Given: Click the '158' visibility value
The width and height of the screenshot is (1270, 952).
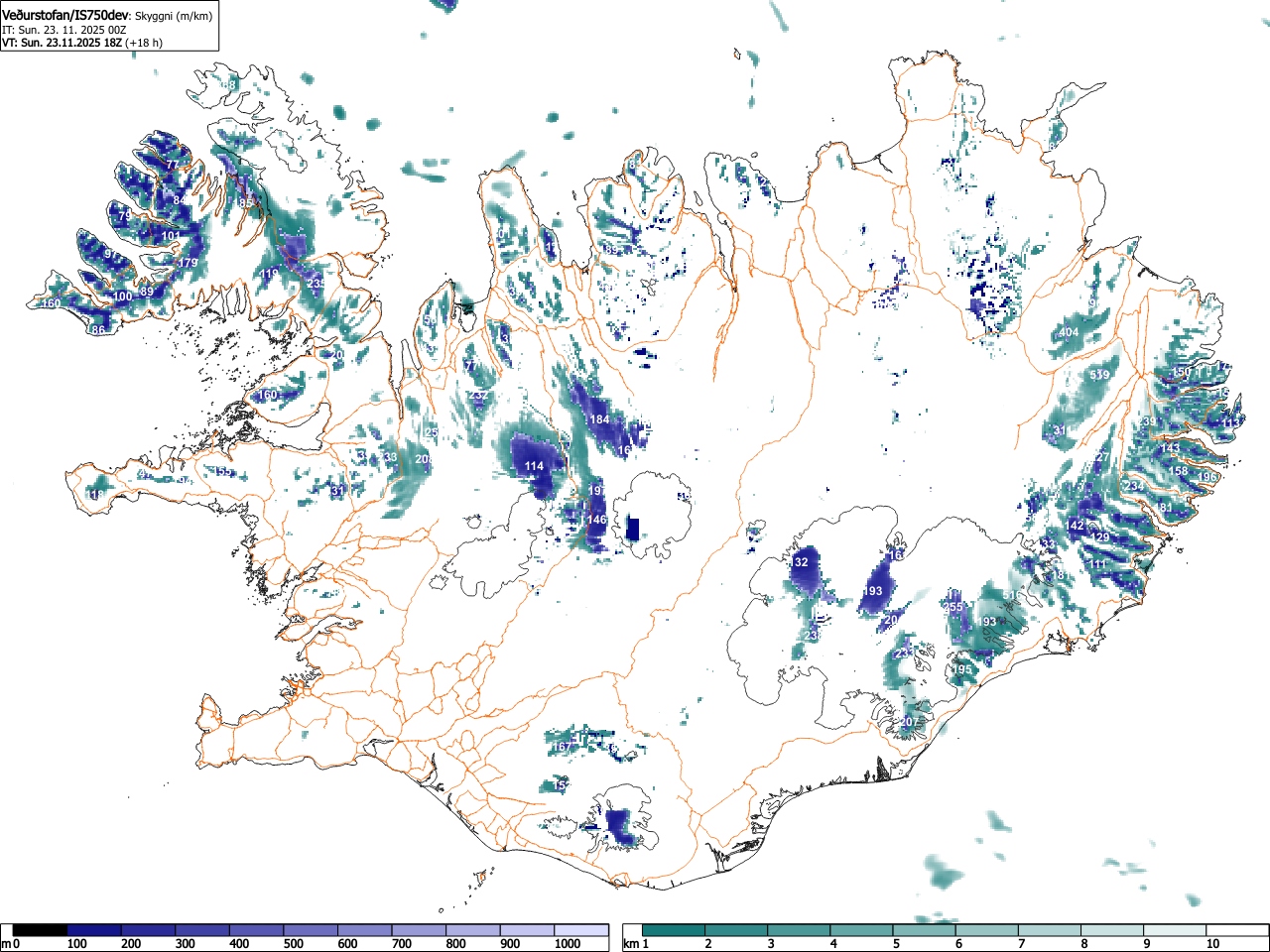Looking at the screenshot, I should [1178, 471].
